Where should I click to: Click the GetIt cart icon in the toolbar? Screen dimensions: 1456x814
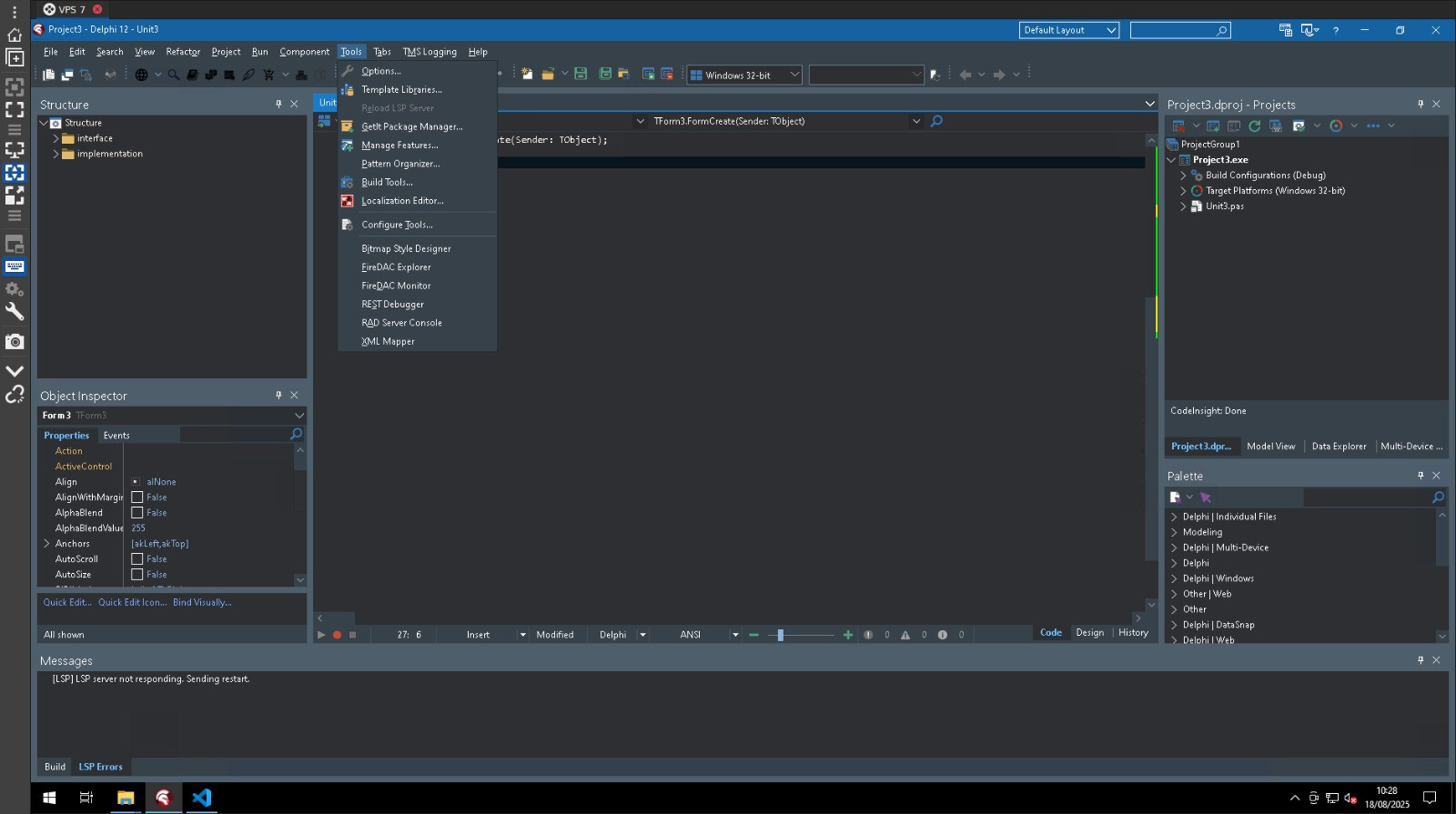268,75
